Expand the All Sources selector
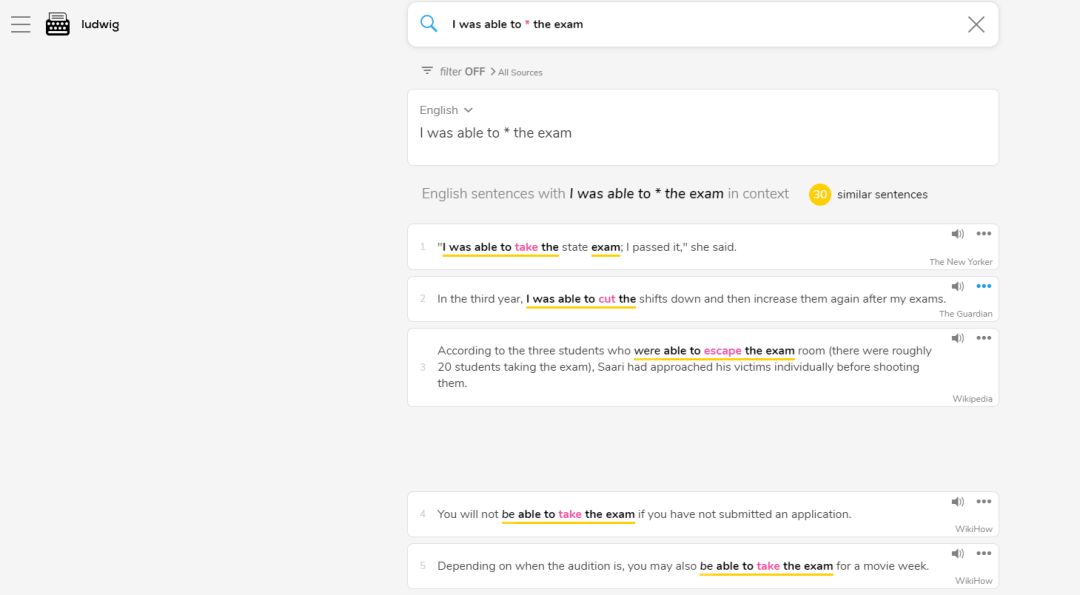 519,72
